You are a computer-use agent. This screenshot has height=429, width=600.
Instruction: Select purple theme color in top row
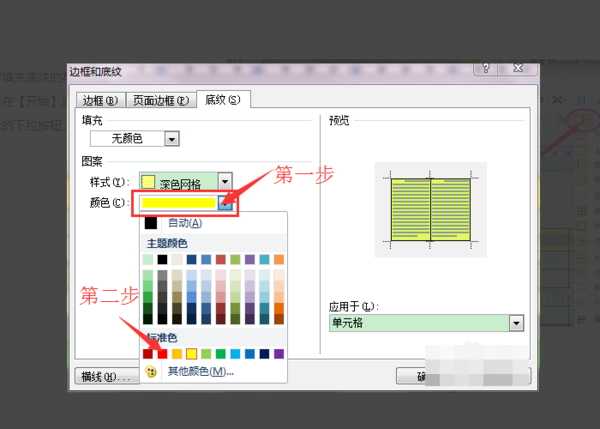pyautogui.click(x=249, y=259)
